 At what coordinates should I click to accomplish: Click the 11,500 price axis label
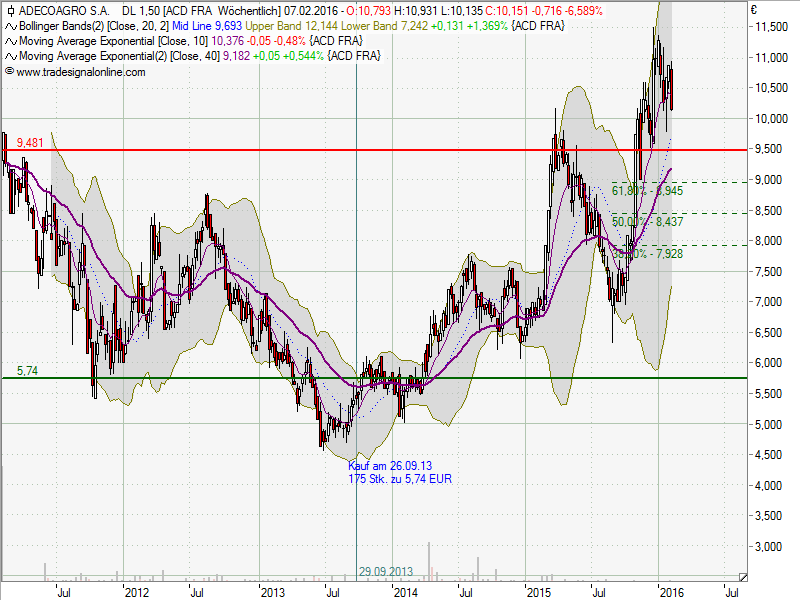(771, 27)
